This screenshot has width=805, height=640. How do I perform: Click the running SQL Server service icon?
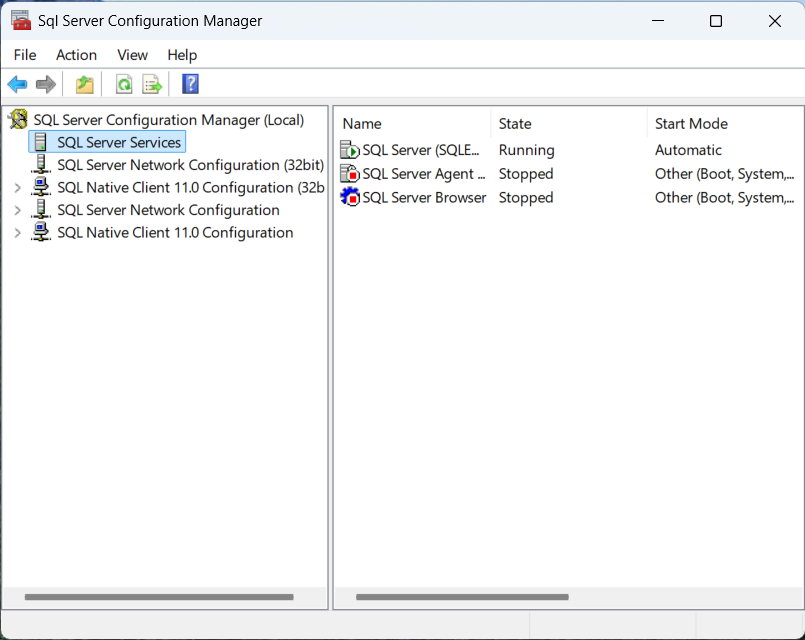(350, 149)
